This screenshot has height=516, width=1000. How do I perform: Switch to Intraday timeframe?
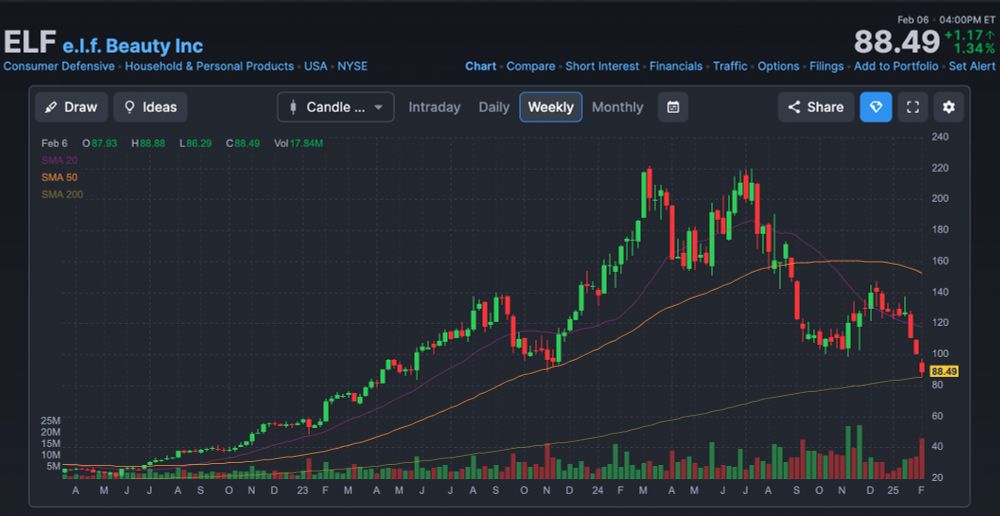coord(434,107)
